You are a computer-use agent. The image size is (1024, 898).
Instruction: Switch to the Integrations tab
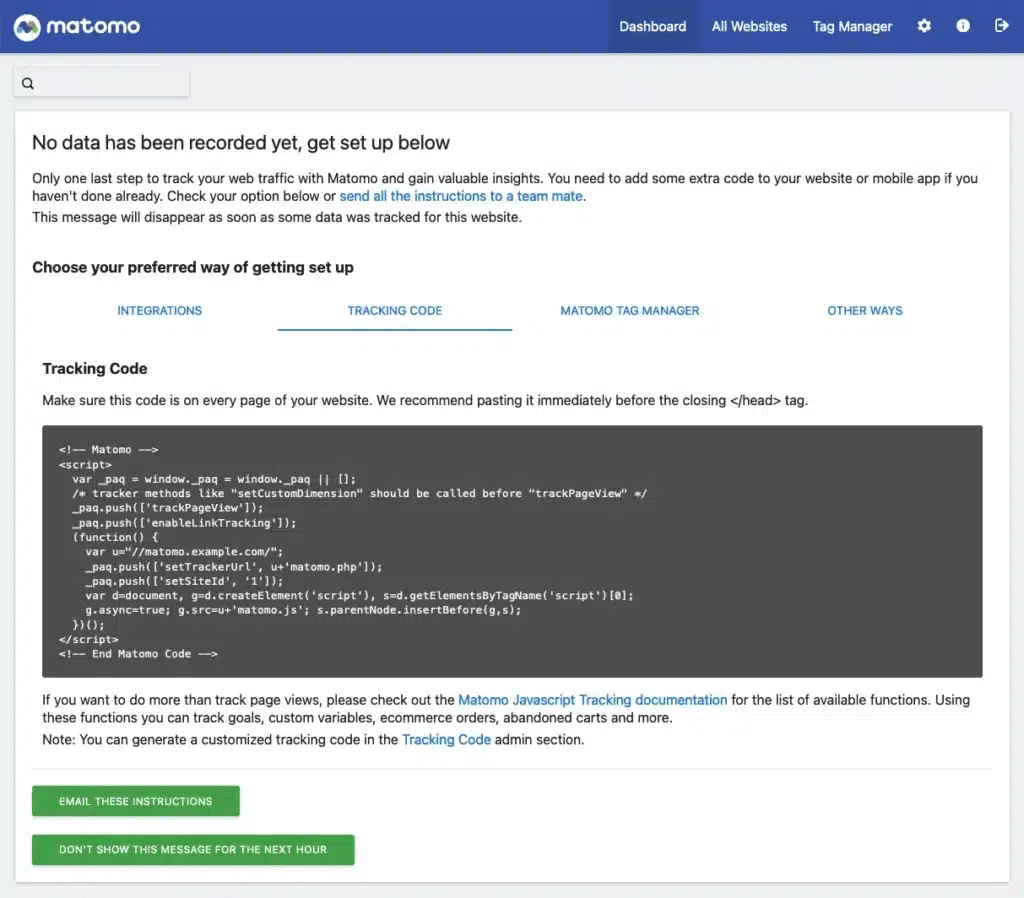pyautogui.click(x=160, y=311)
